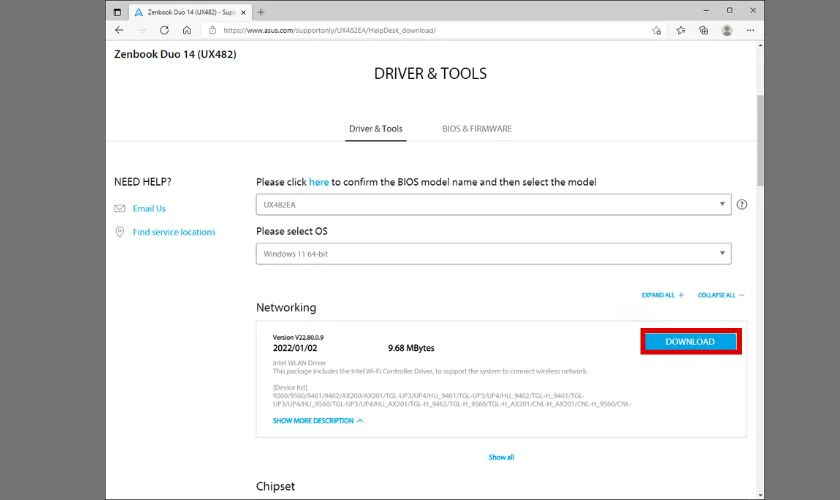Click the 'here' BIOS model link
840x500 pixels.
(x=319, y=182)
